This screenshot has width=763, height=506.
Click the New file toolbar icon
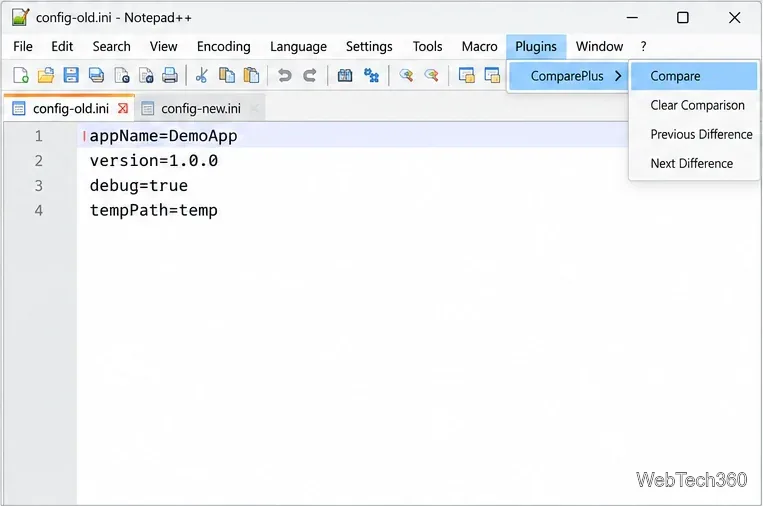(20, 75)
